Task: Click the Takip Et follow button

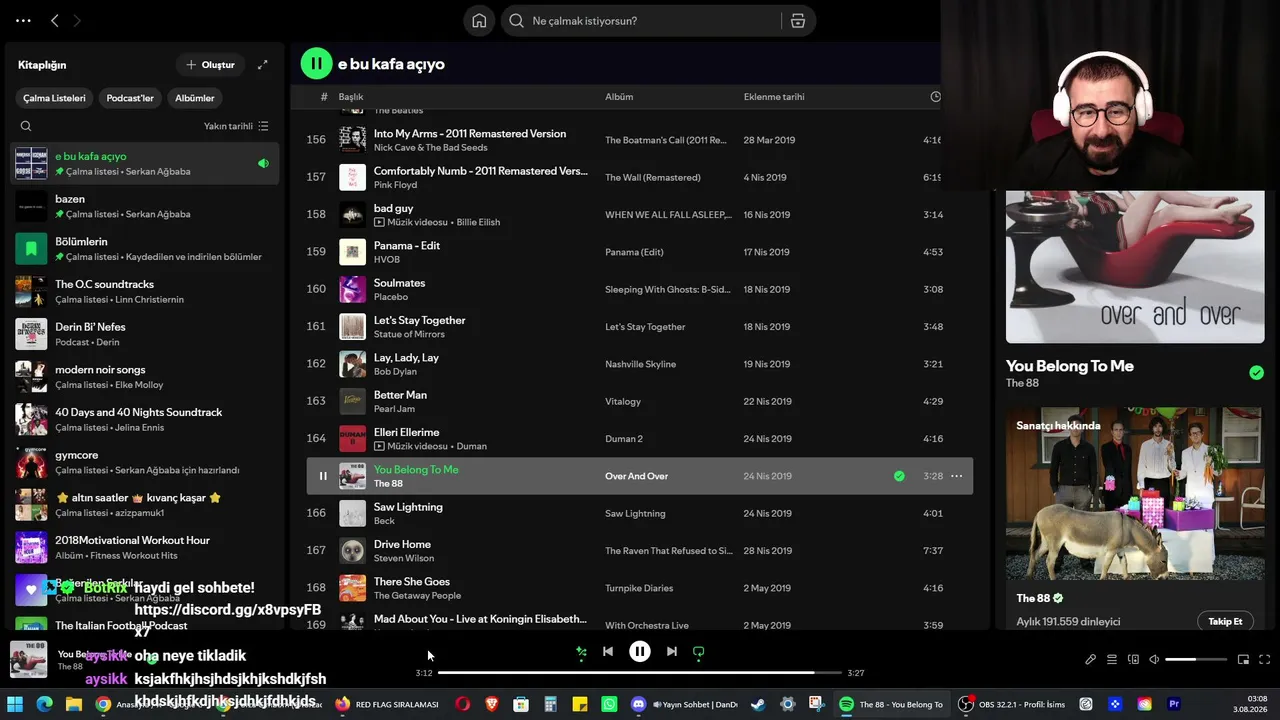Action: (1225, 621)
